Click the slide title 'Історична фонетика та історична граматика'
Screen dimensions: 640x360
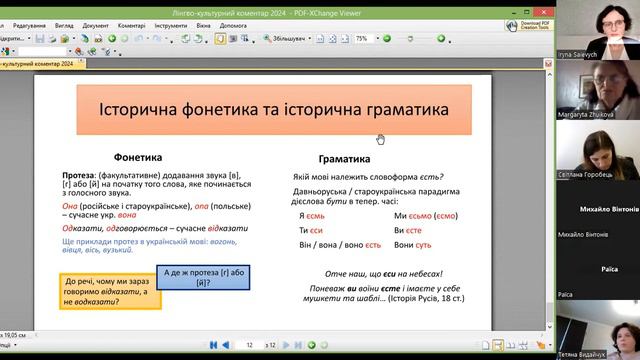pos(274,109)
